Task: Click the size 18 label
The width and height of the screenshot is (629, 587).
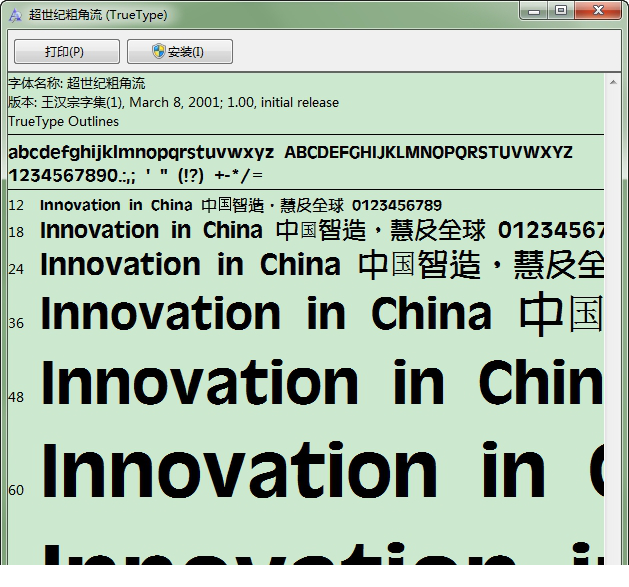Action: 16,232
